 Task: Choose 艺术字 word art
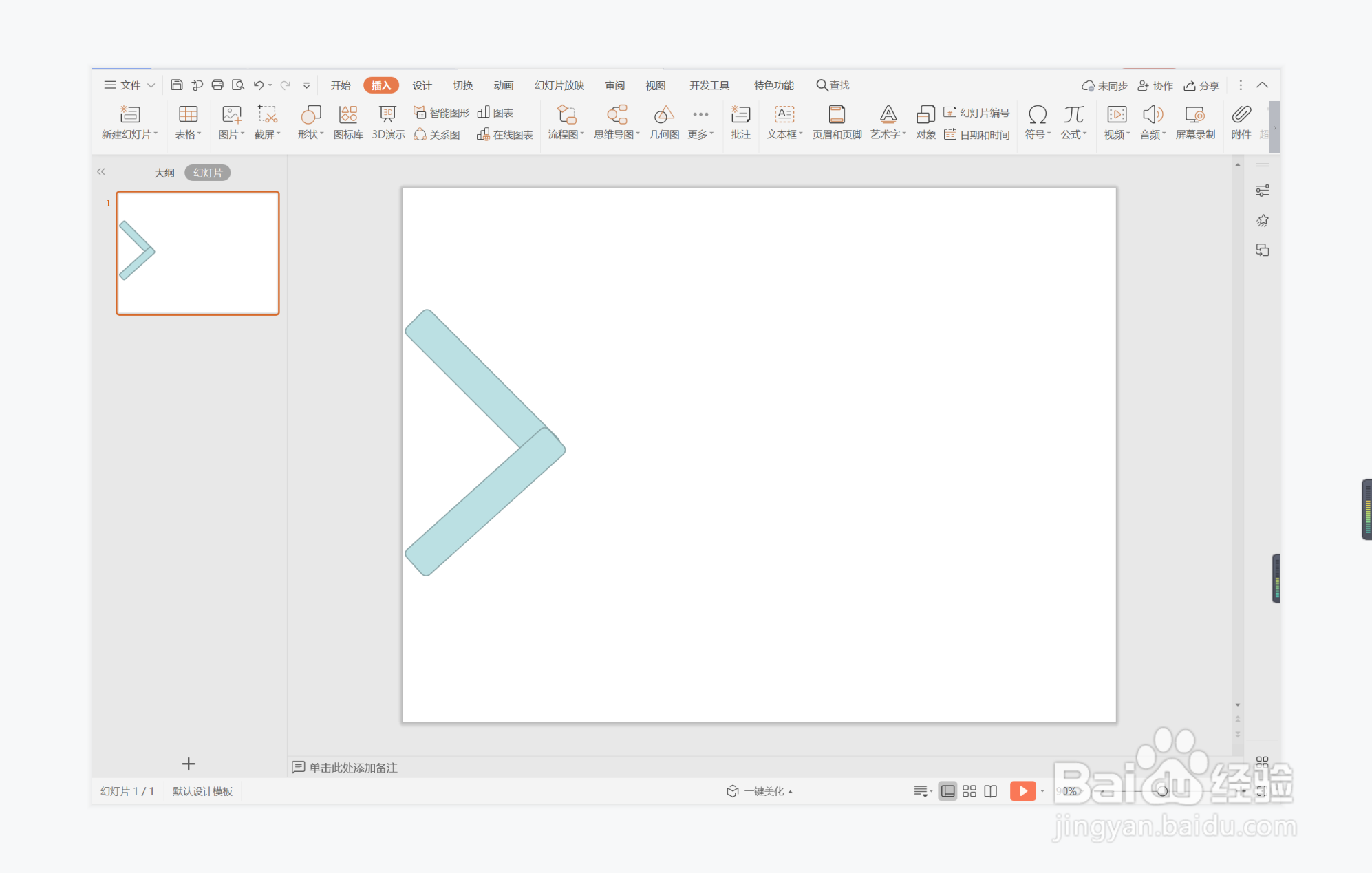point(888,122)
